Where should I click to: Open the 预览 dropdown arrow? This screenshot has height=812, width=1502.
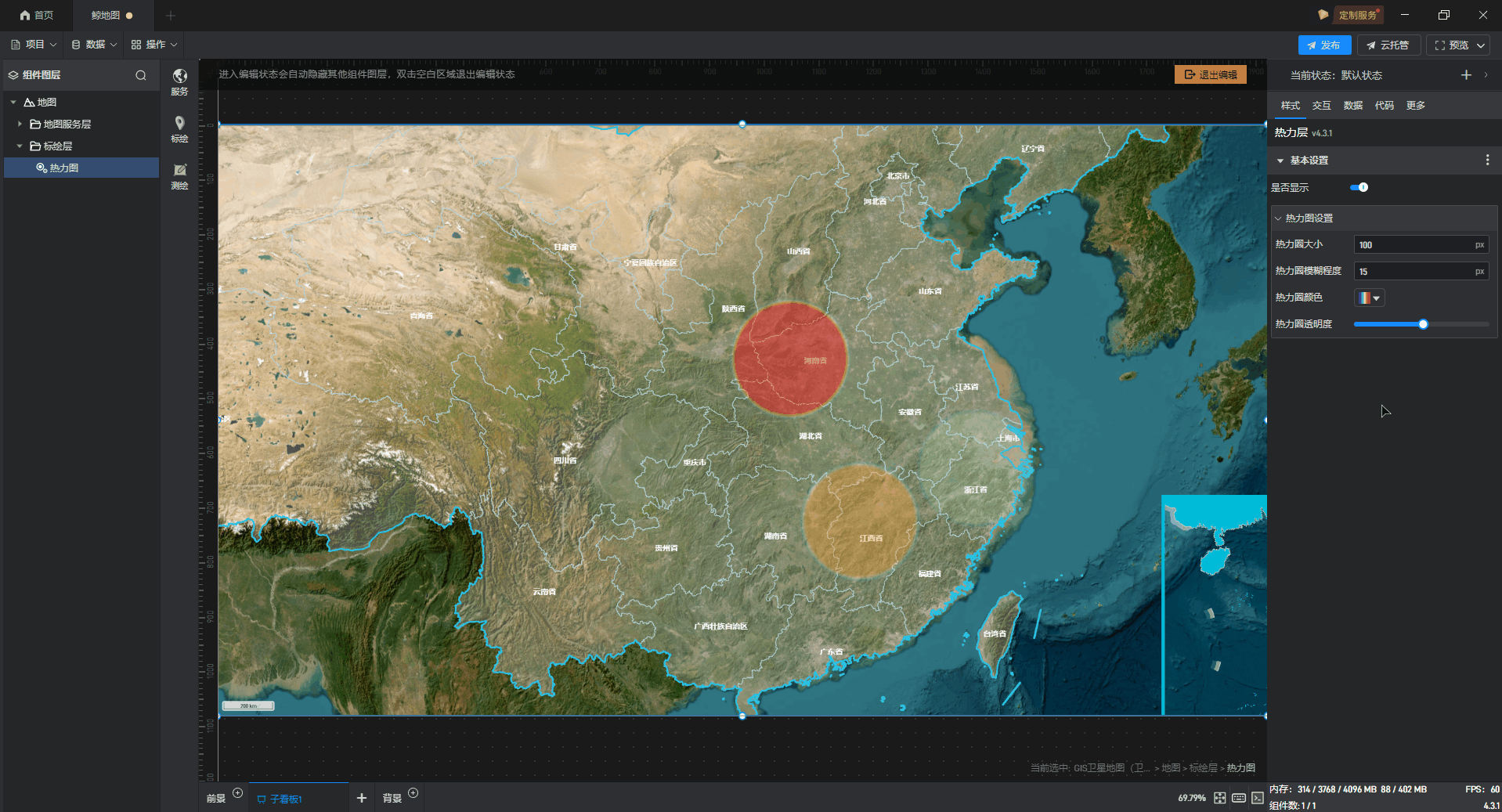click(x=1481, y=45)
